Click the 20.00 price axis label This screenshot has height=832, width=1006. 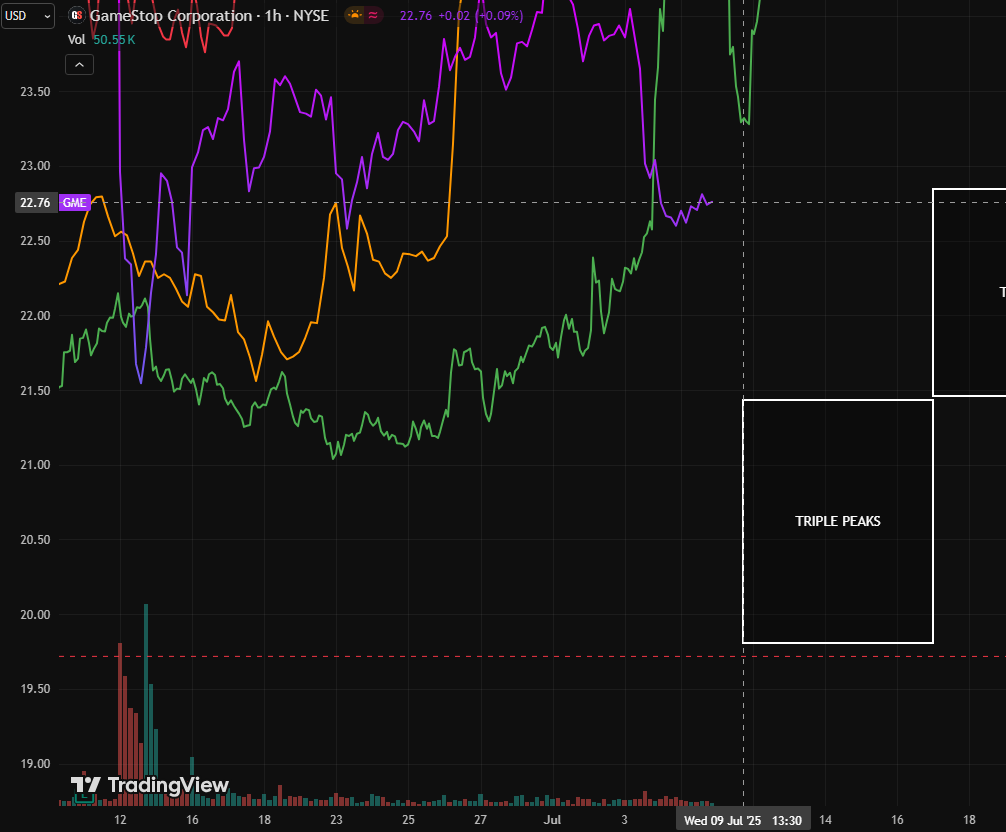coord(35,615)
